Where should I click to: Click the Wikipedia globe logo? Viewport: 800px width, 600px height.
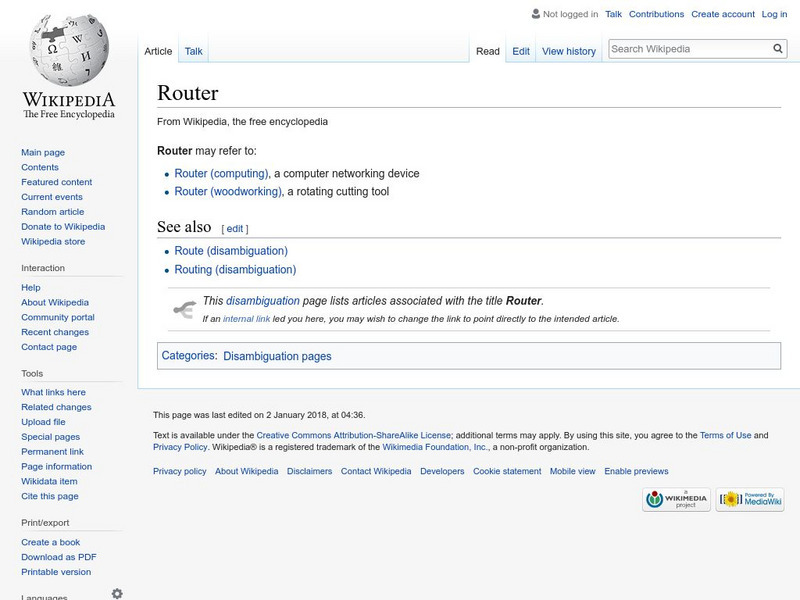coord(68,52)
